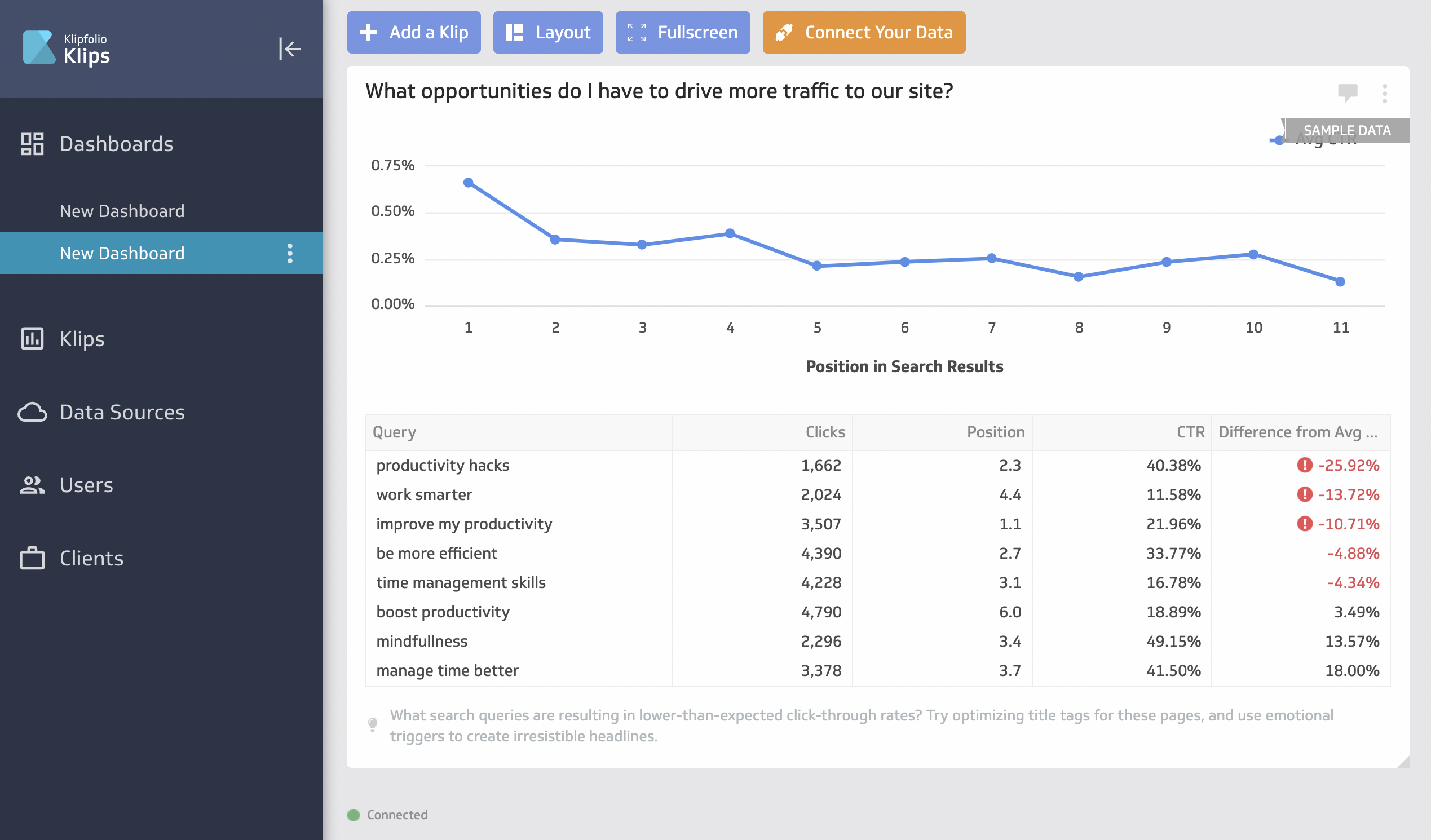Viewport: 1431px width, 840px height.
Task: Click Connect Your Data
Action: (x=863, y=32)
